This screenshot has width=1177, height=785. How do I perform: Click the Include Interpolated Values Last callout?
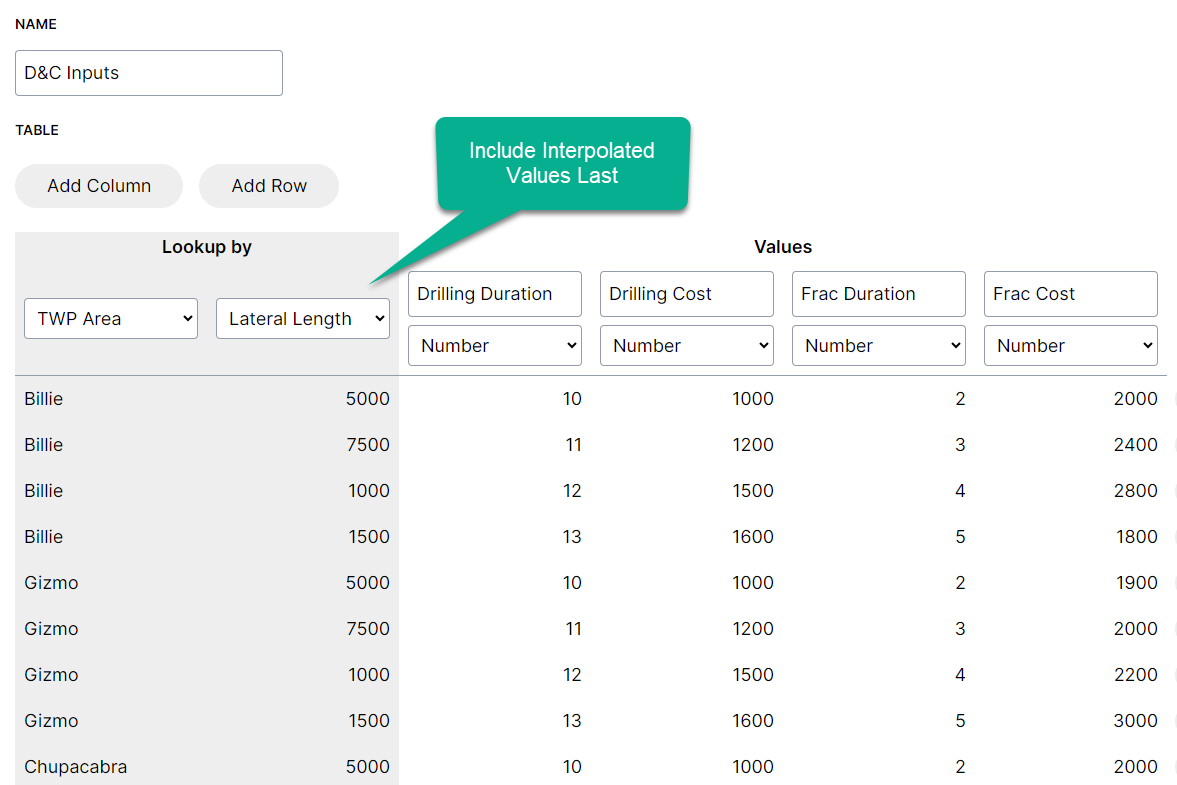(562, 164)
